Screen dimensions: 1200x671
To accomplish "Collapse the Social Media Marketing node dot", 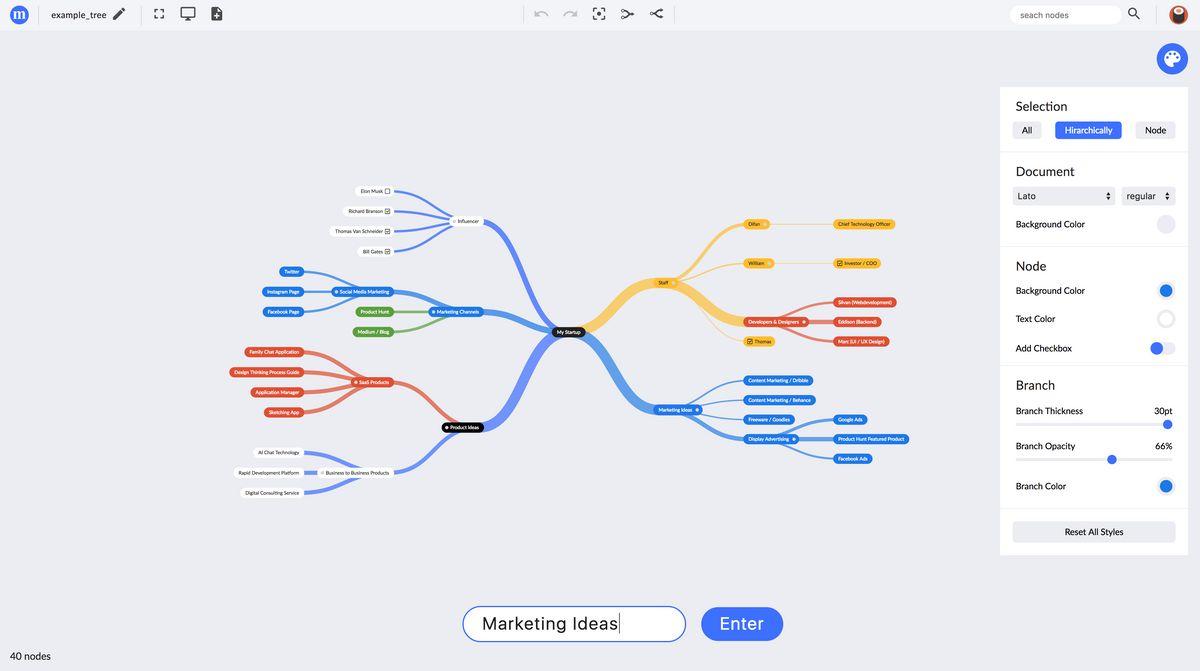I will coord(336,292).
